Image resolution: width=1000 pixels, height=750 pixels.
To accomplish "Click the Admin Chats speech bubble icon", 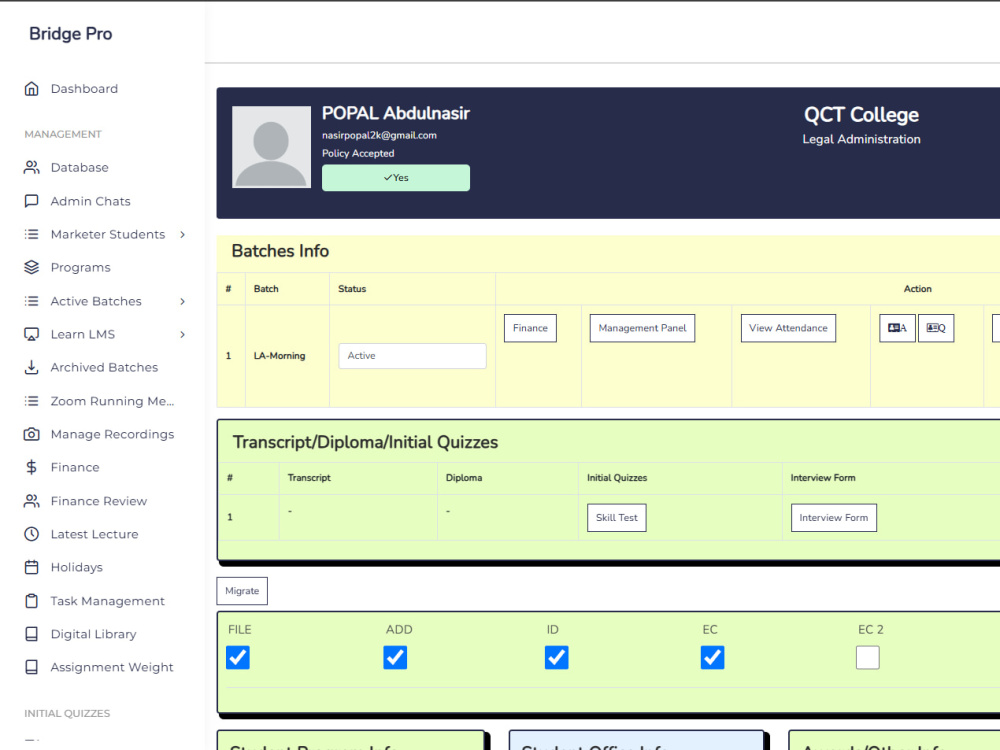I will click(31, 201).
